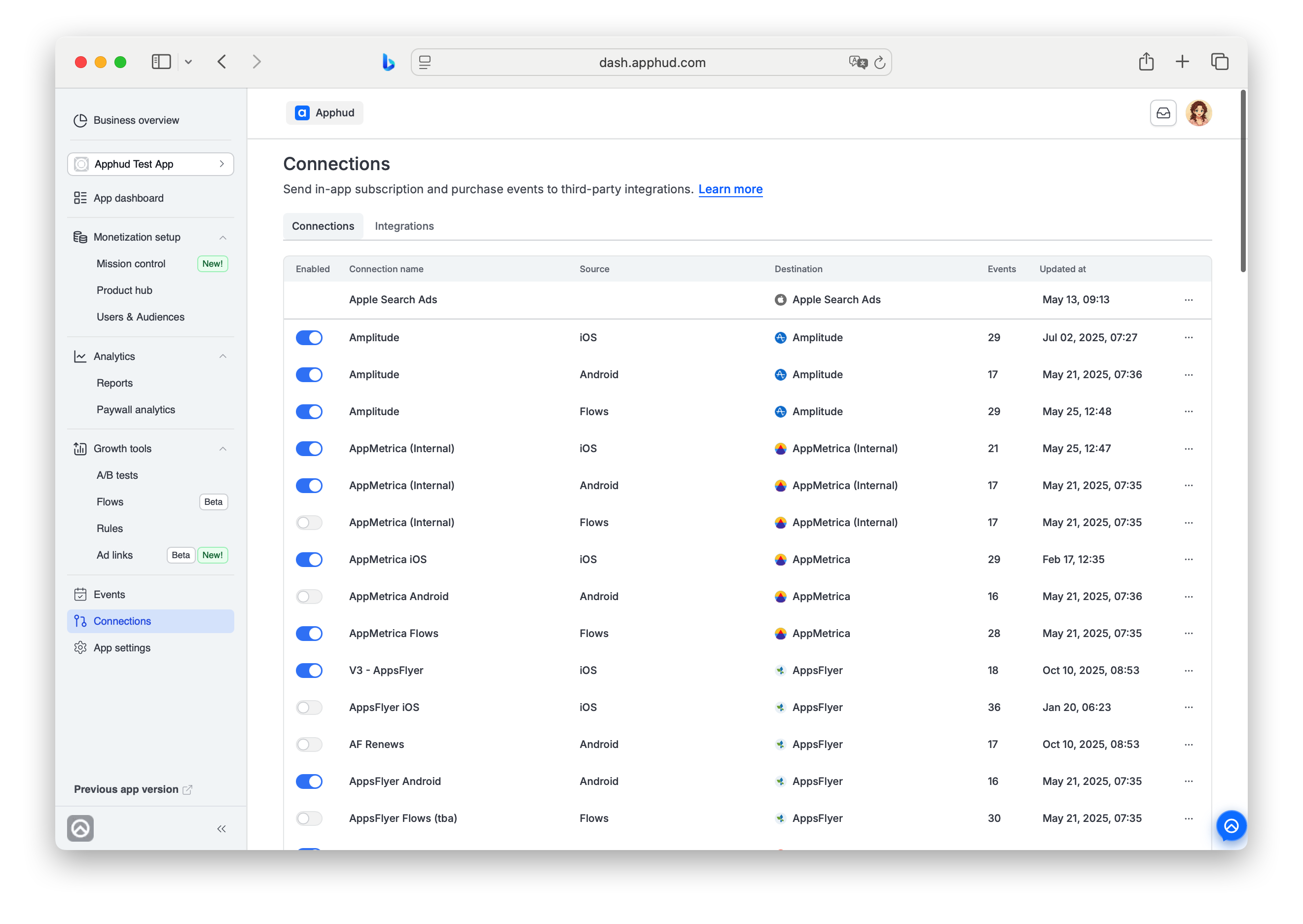Screen dimensions: 1303x924
Task: Disable the Amplitude Android connection toggle
Action: [x=309, y=374]
